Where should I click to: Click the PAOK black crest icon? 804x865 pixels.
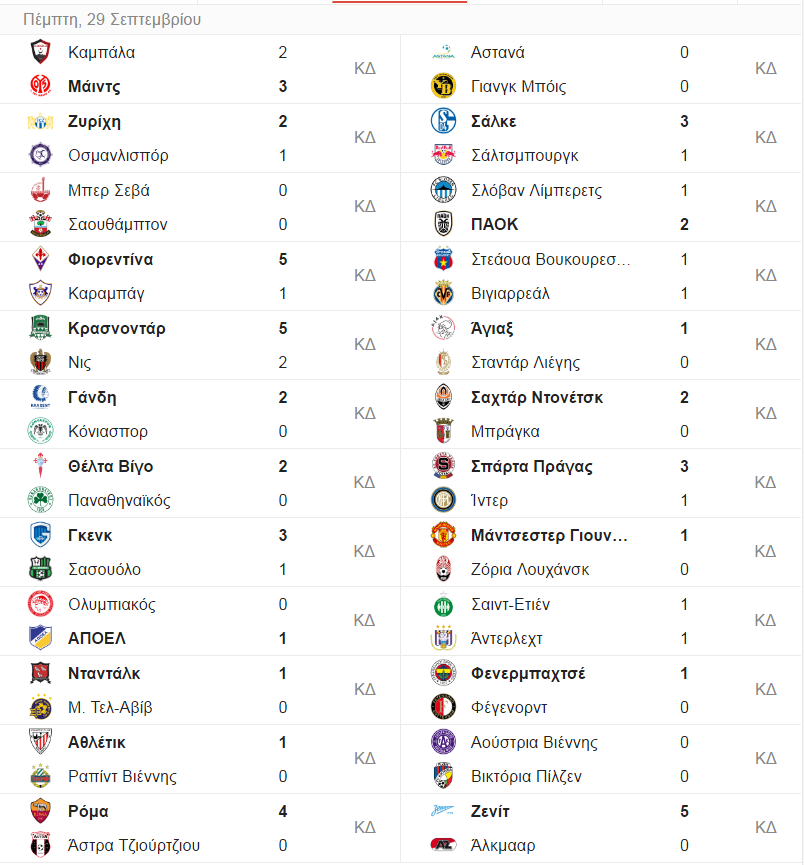(443, 224)
